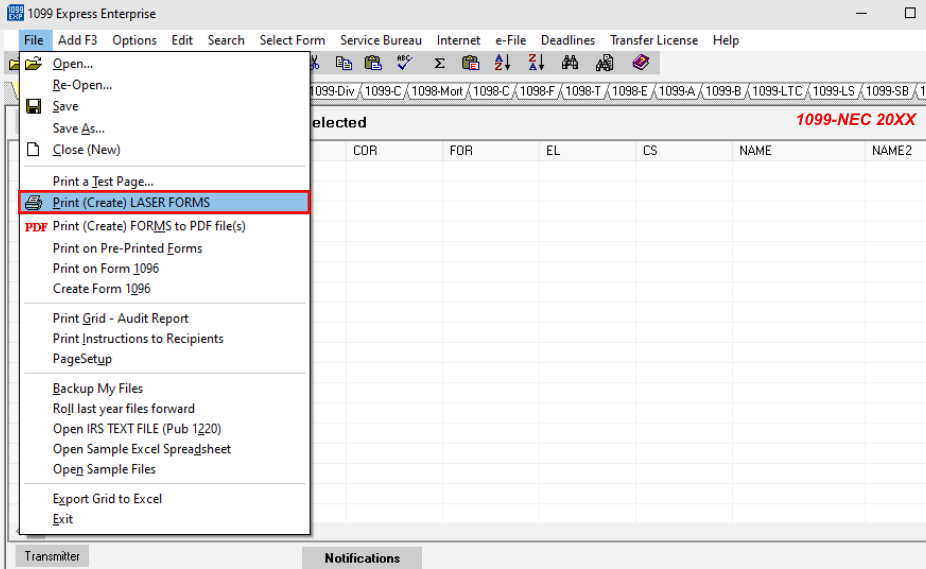Switch to the 1099-C form tab
This screenshot has height=569, width=926.
(x=383, y=91)
